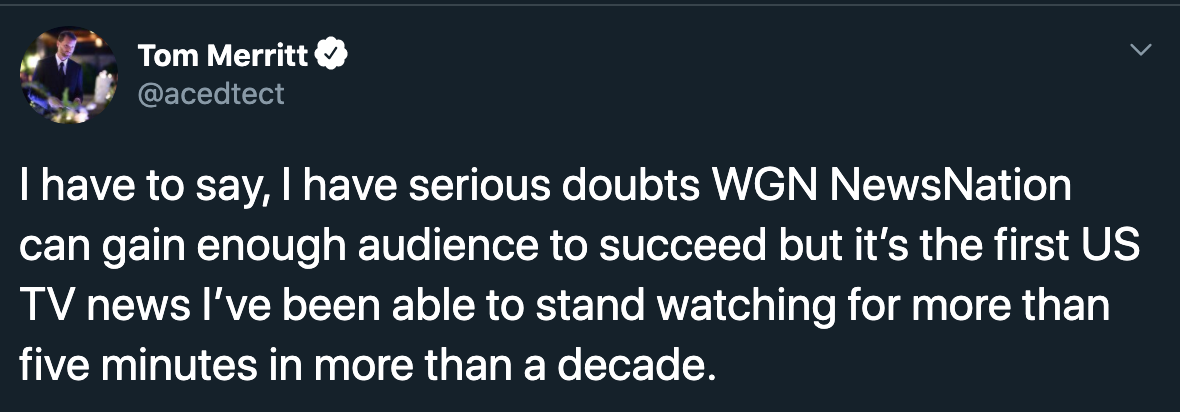
Task: Open the tweet options chevron menu
Action: point(1142,50)
